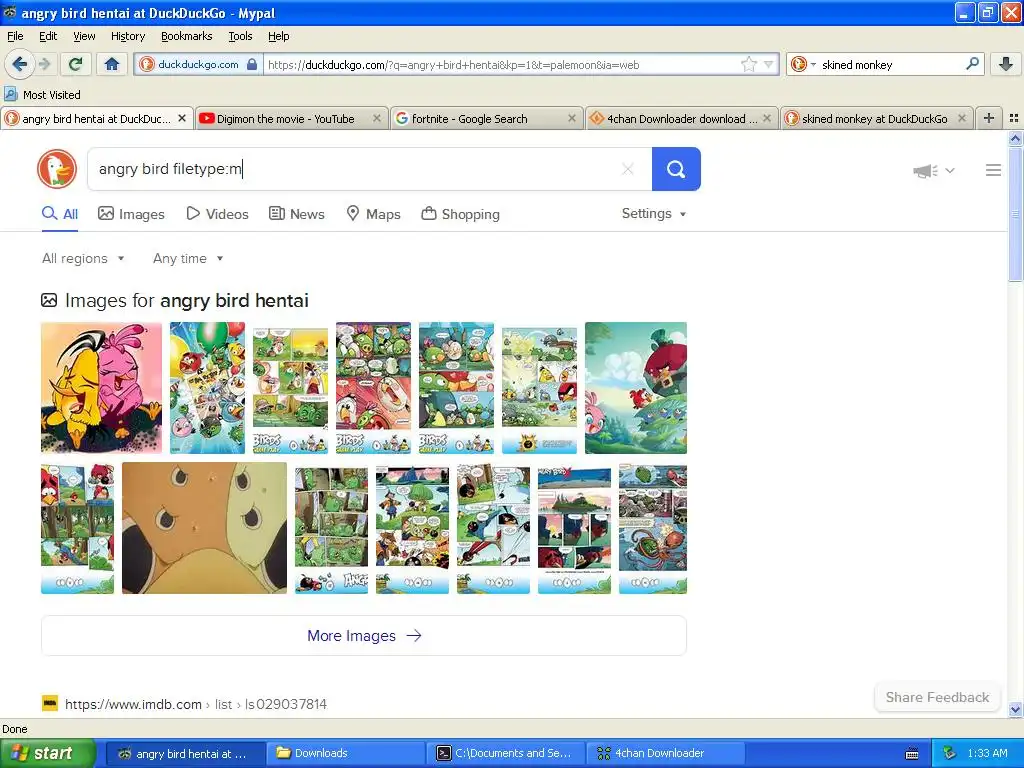Clear the search query with X

click(628, 169)
